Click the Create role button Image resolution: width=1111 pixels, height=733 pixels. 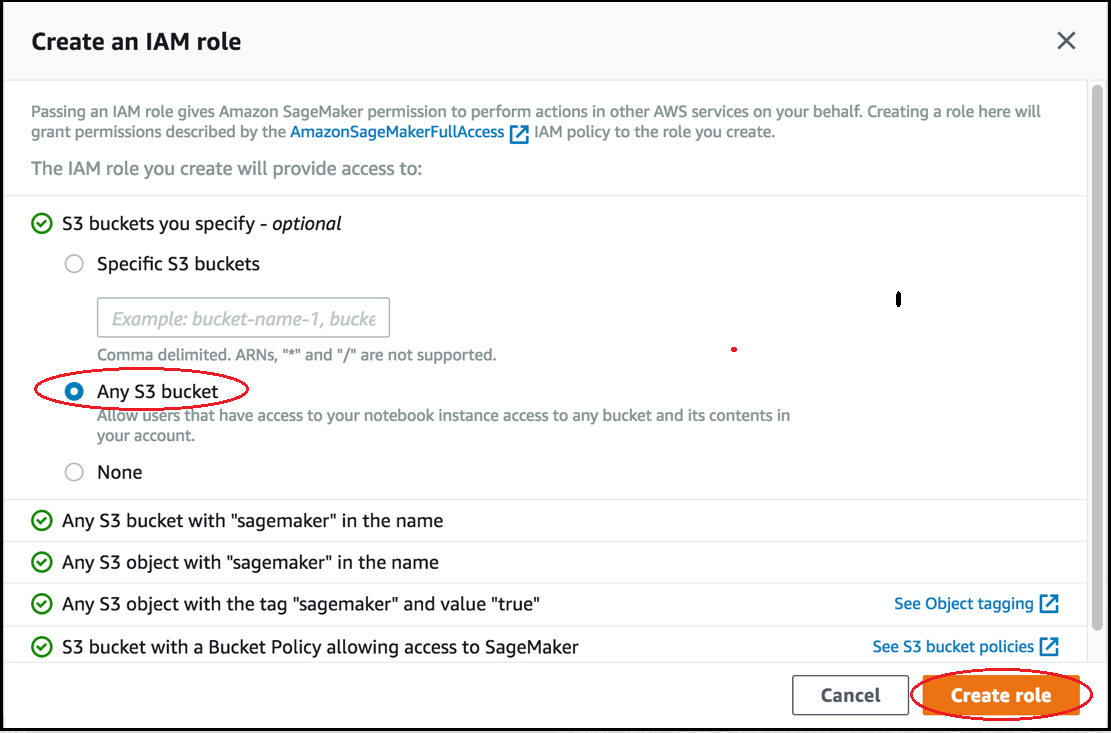click(x=1001, y=695)
